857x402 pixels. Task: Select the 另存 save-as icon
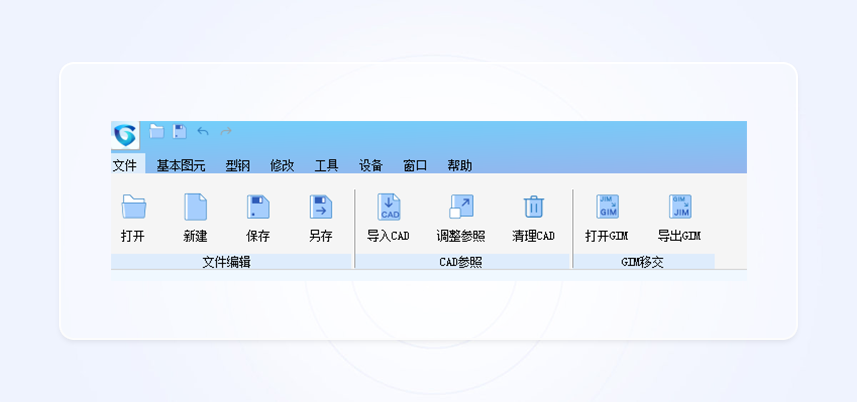coord(320,207)
